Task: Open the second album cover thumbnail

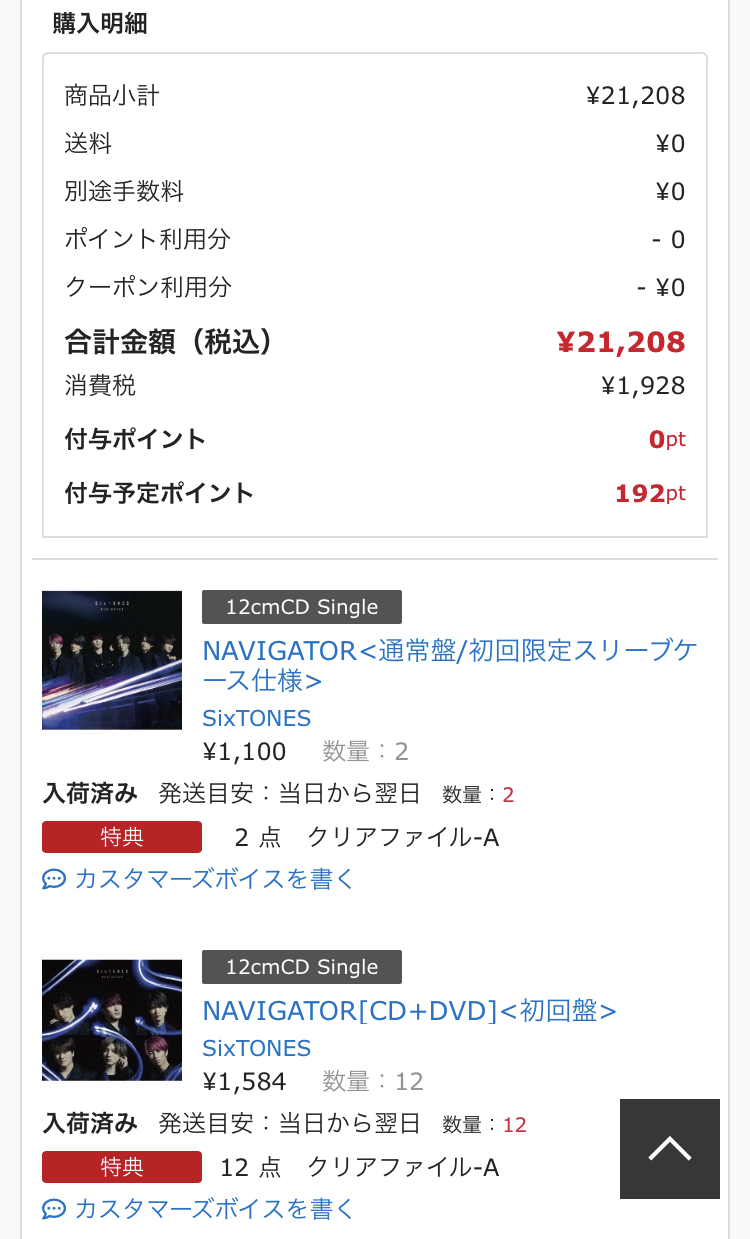Action: point(112,1020)
